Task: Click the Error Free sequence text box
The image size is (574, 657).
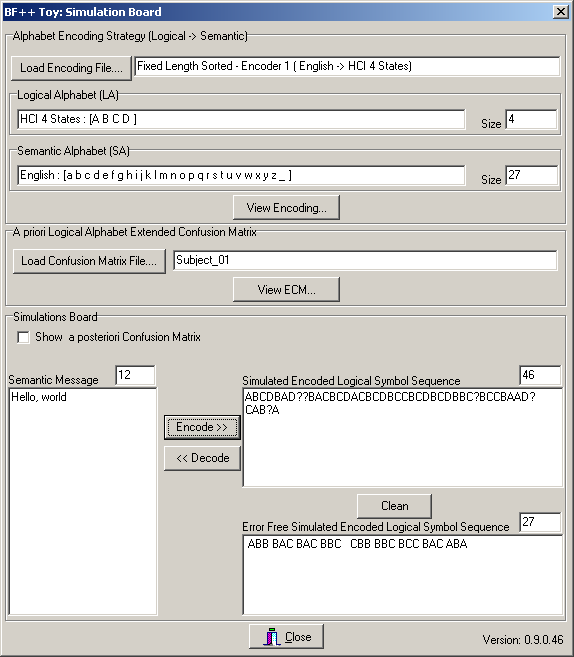Action: pyautogui.click(x=403, y=575)
